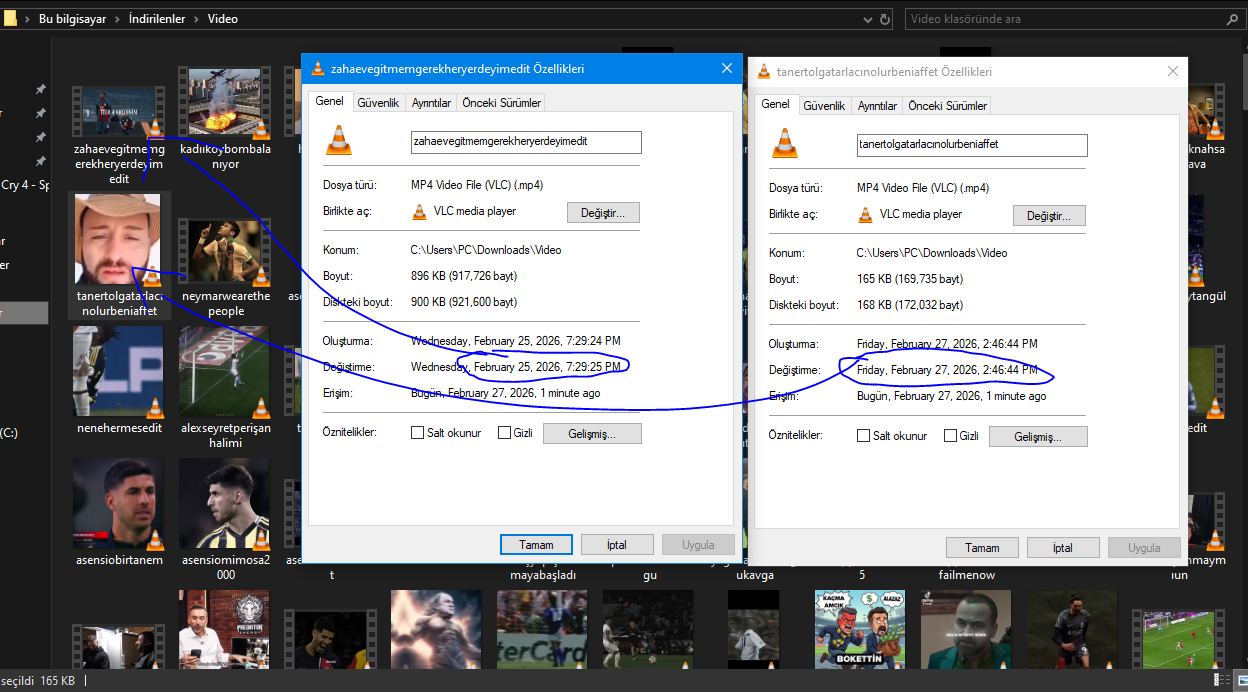Screen dimensions: 1248x693
Task: Click file label asensiobirtanem
Action: [118, 560]
